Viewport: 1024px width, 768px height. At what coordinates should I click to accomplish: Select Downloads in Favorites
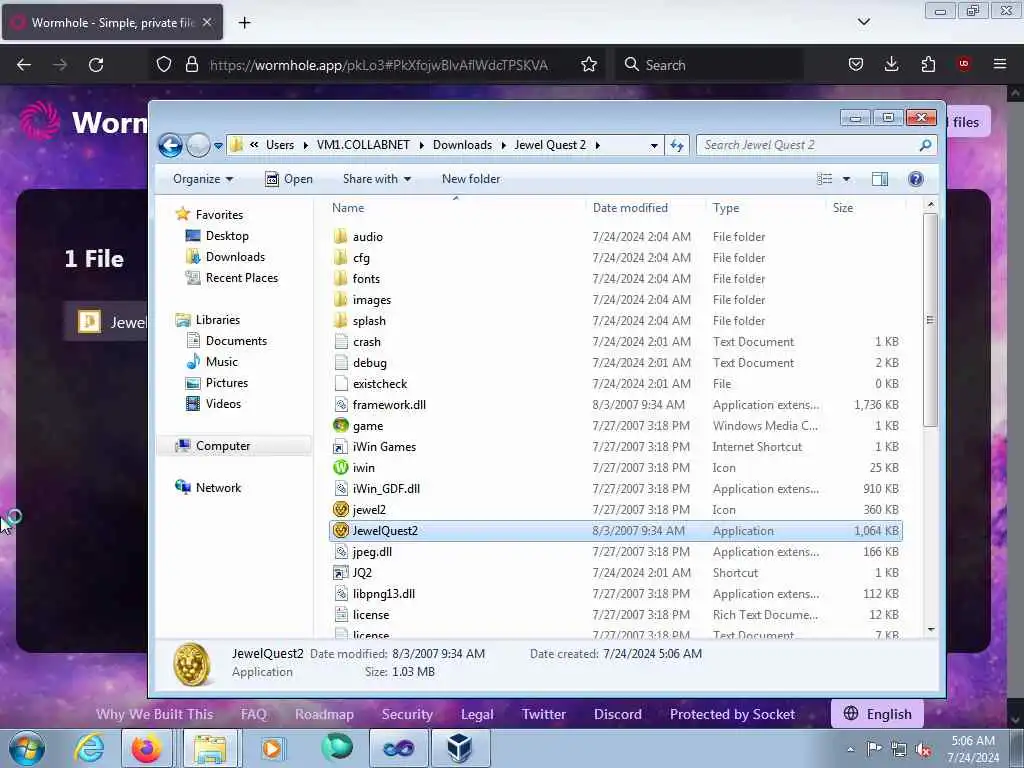(x=225, y=257)
